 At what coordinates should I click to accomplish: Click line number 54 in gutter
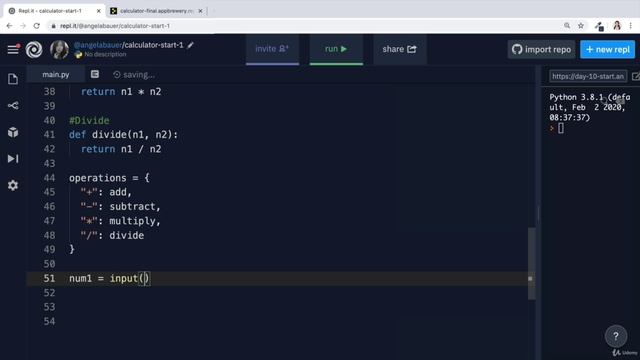tap(49, 322)
